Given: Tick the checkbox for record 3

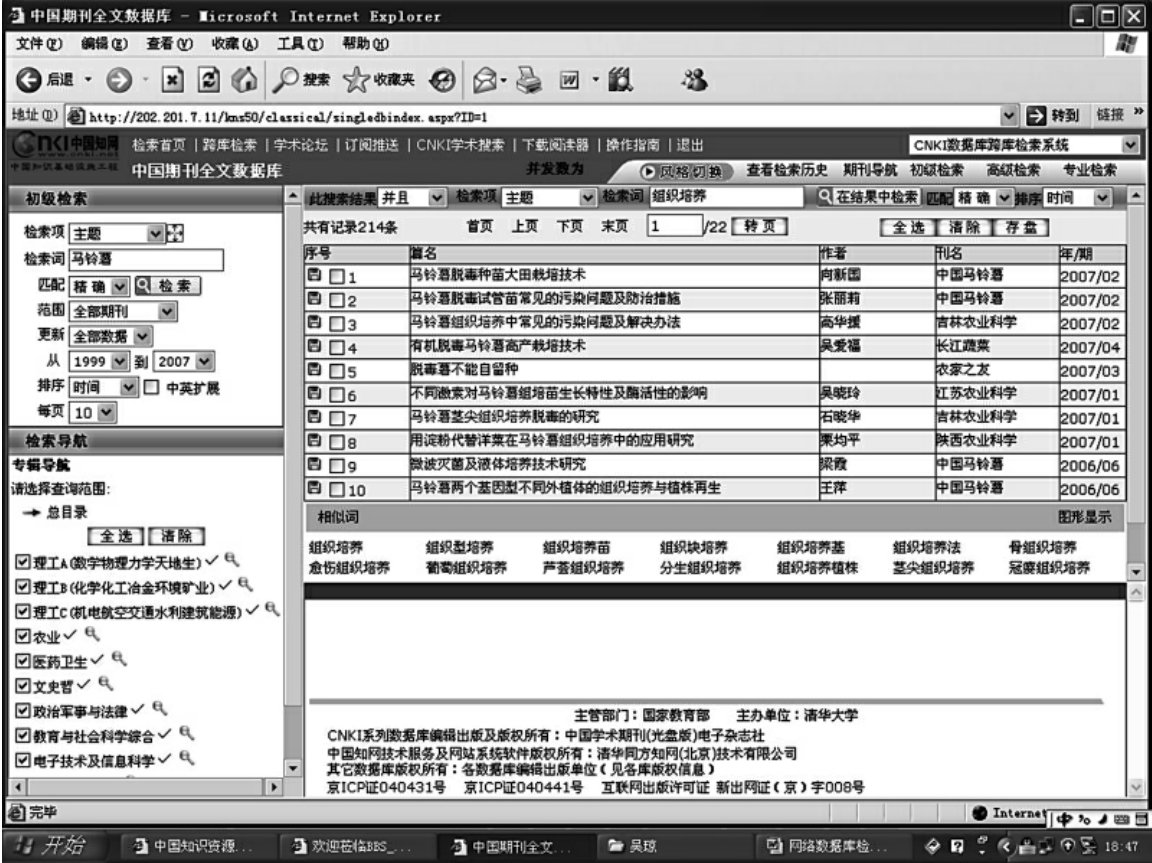Looking at the screenshot, I should click(x=336, y=324).
